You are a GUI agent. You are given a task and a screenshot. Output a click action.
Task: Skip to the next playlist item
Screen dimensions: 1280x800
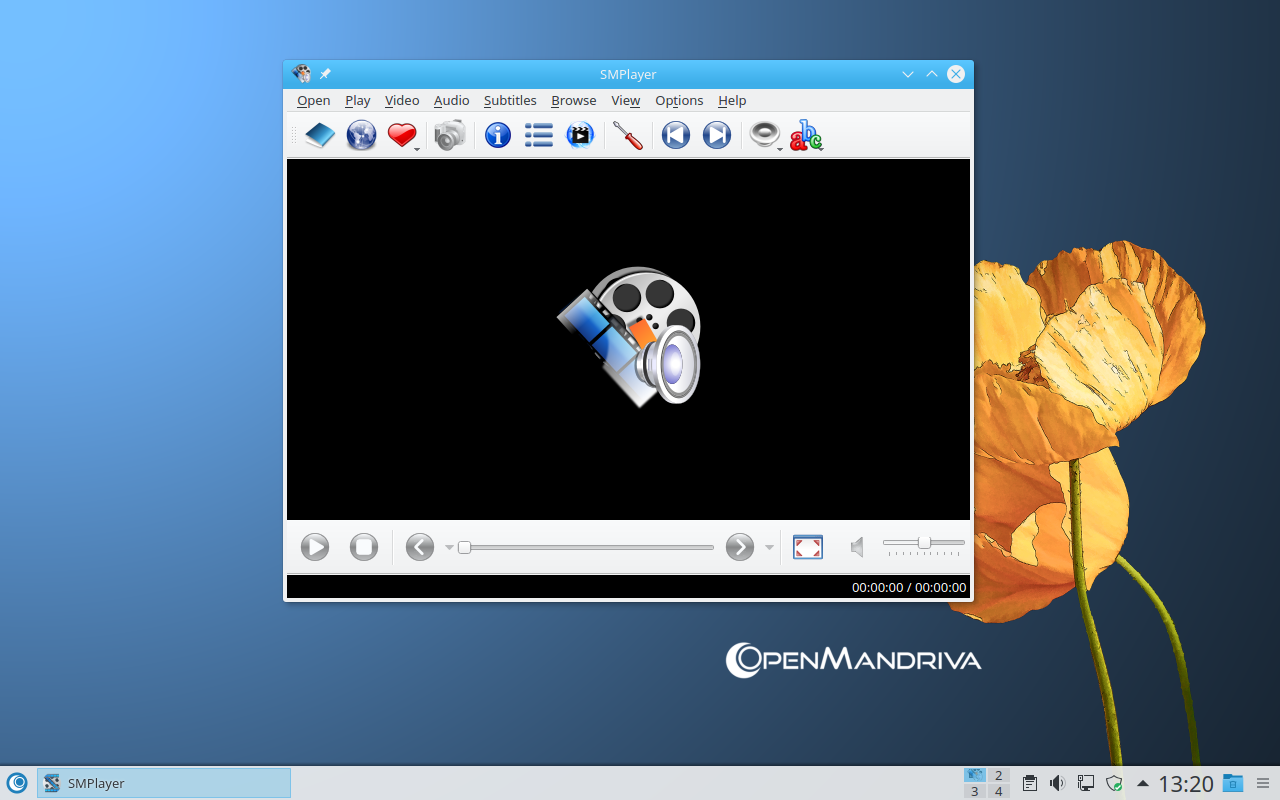click(x=717, y=135)
